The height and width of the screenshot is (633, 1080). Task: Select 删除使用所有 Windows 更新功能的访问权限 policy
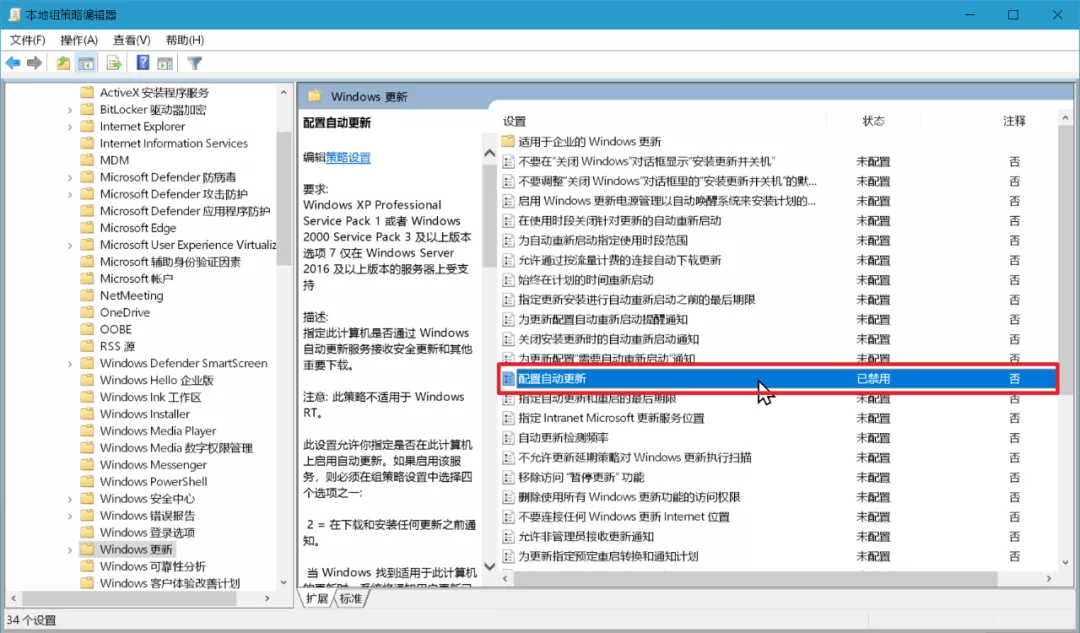[629, 497]
